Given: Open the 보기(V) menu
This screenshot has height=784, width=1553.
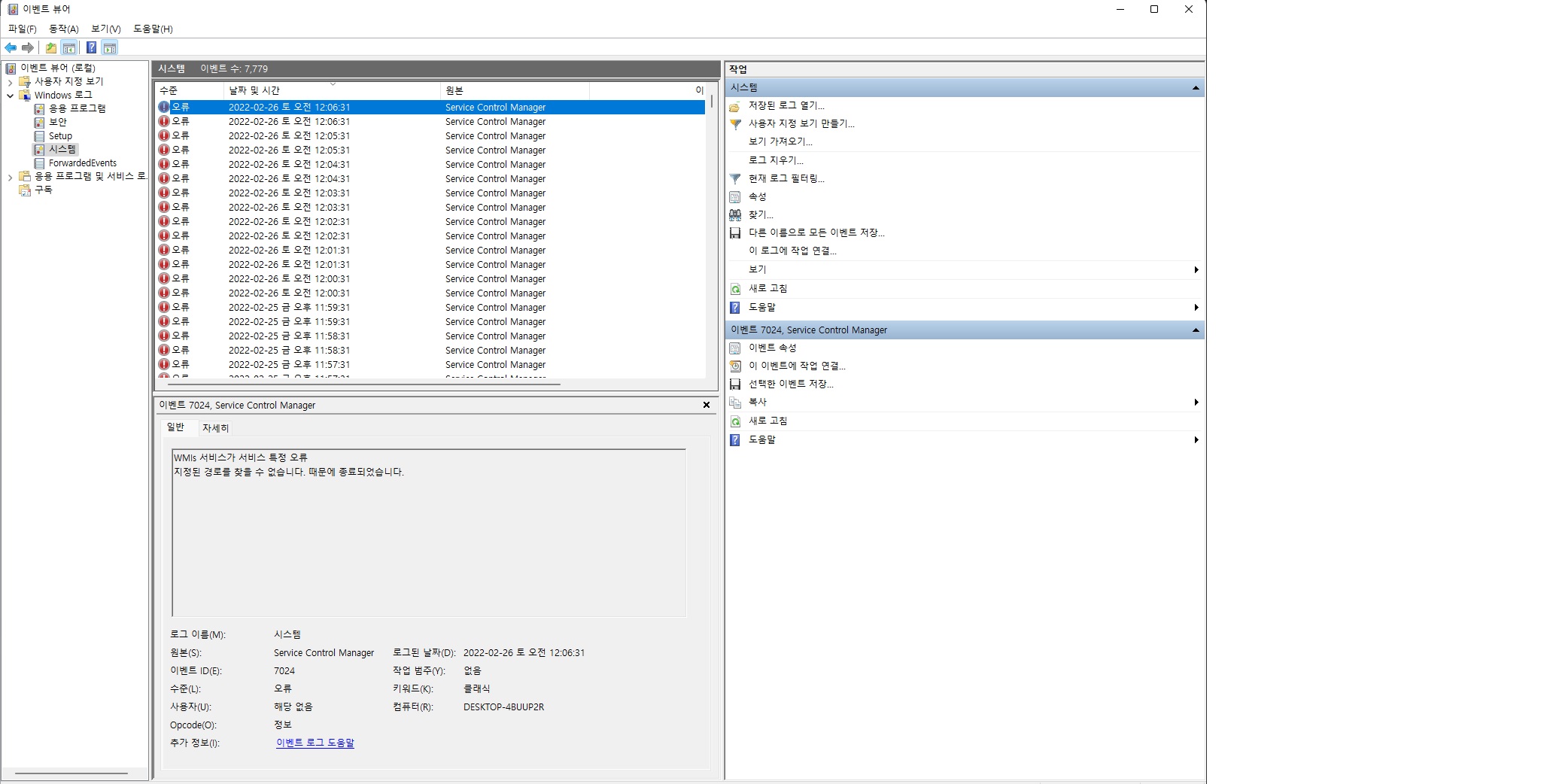Looking at the screenshot, I should (105, 29).
